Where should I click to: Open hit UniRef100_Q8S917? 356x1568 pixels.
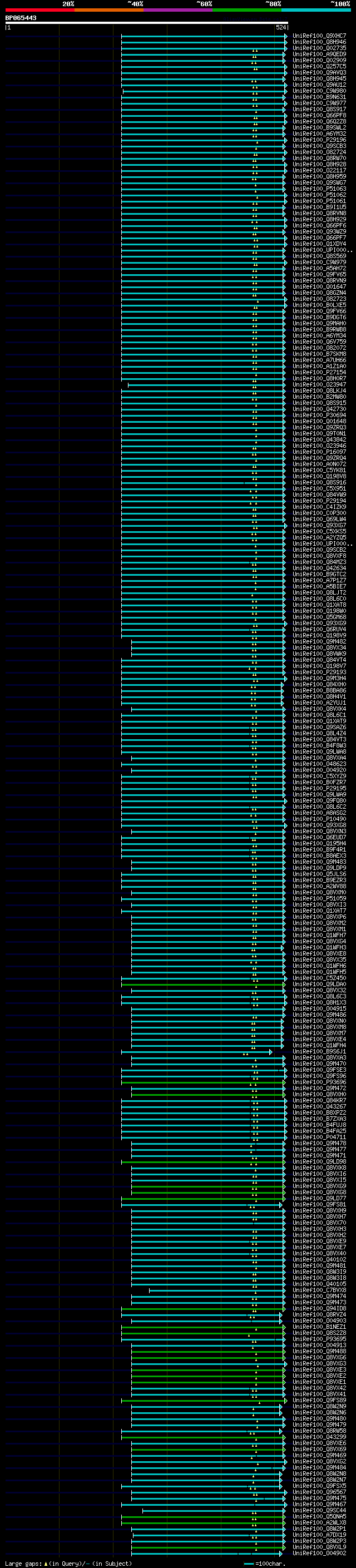(x=319, y=109)
